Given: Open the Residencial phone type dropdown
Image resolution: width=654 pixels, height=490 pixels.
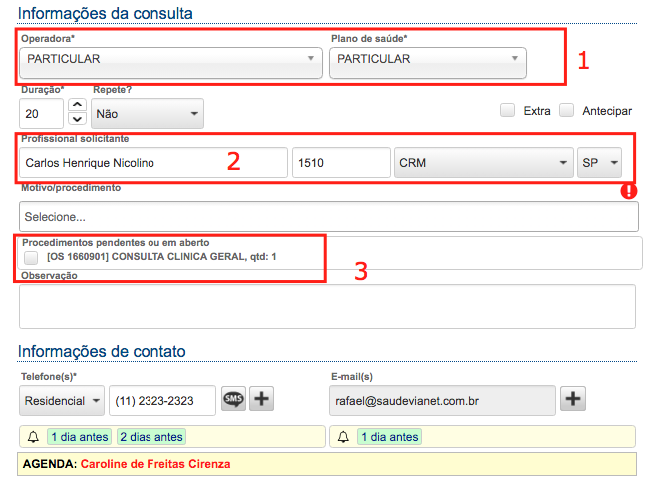Looking at the screenshot, I should (62, 401).
